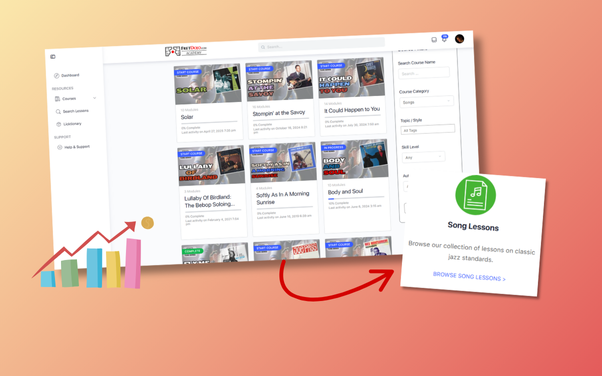The height and width of the screenshot is (376, 602).
Task: Click the green Song Lessons music sheet icon
Action: (x=475, y=195)
